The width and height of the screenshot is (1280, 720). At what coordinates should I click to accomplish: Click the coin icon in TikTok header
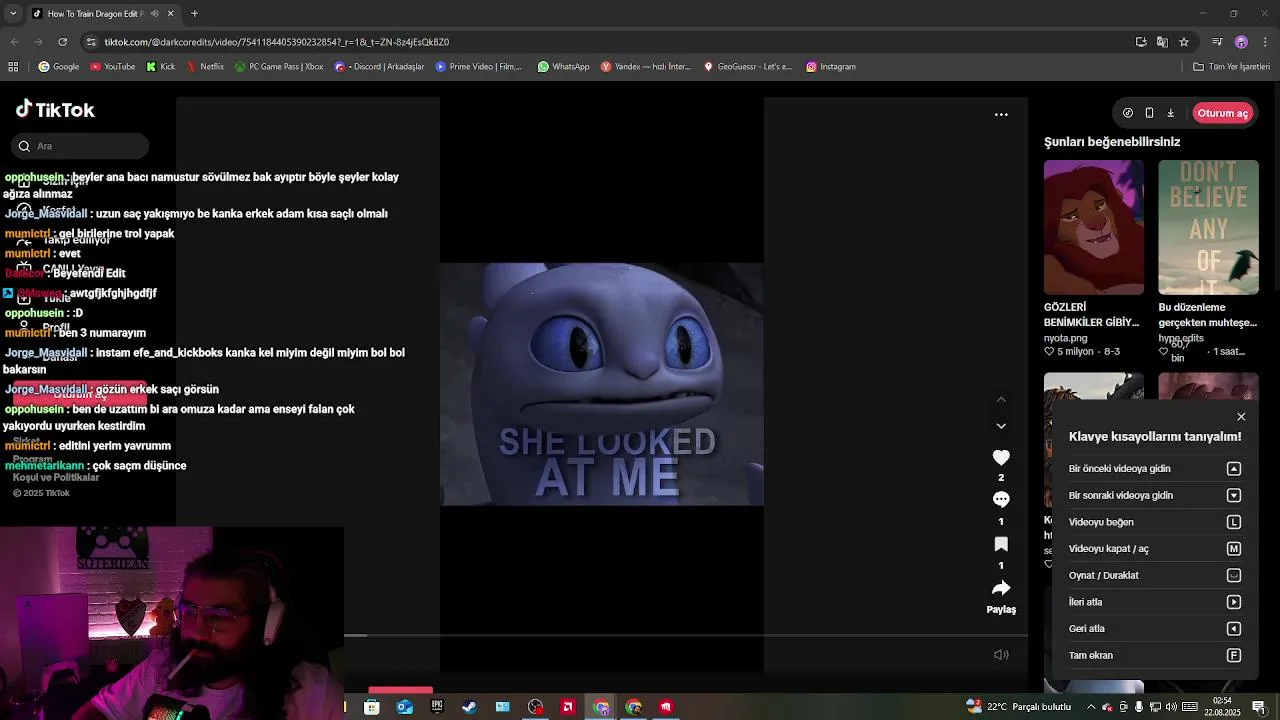(x=1128, y=113)
